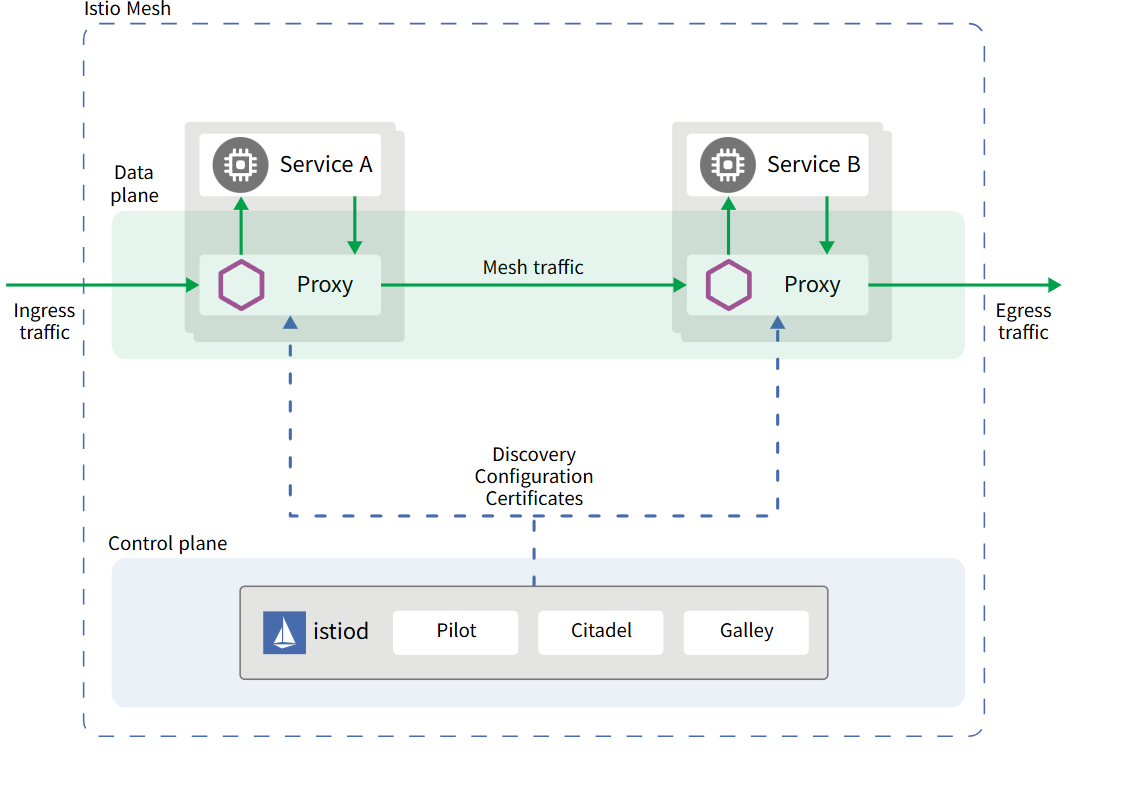This screenshot has height=792, width=1132.
Task: Click the Ingress traffic label
Action: [x=44, y=322]
